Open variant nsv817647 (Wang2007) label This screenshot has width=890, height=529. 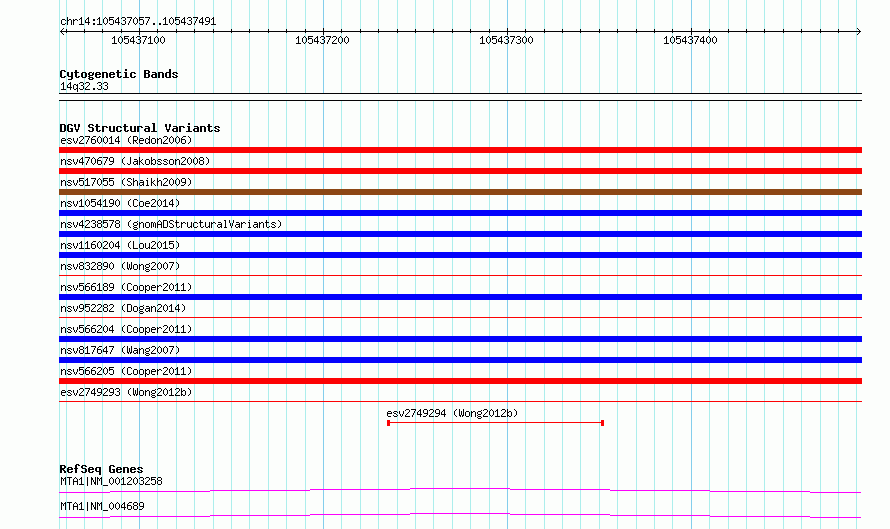click(120, 350)
